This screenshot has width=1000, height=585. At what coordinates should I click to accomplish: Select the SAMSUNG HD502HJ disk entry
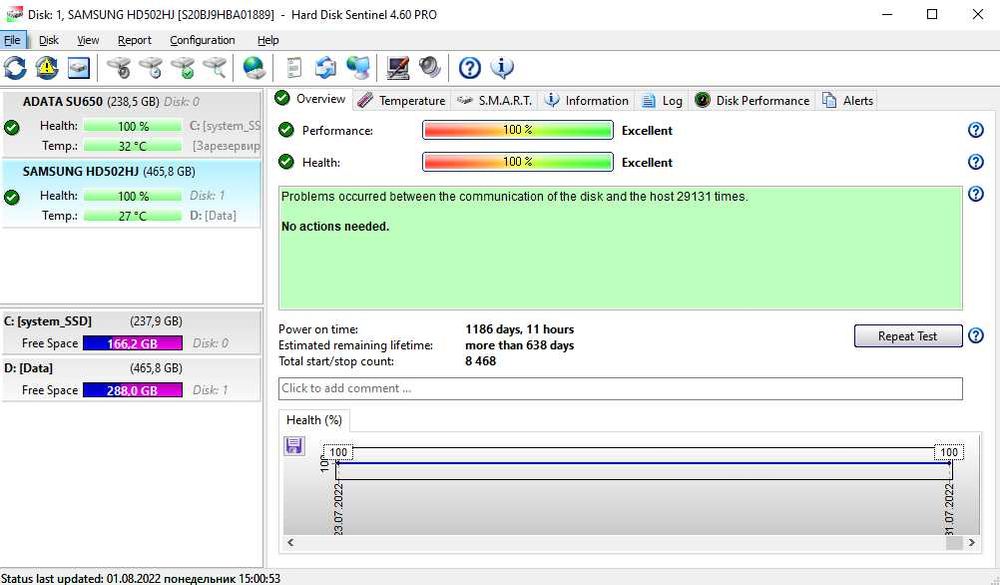pyautogui.click(x=131, y=193)
